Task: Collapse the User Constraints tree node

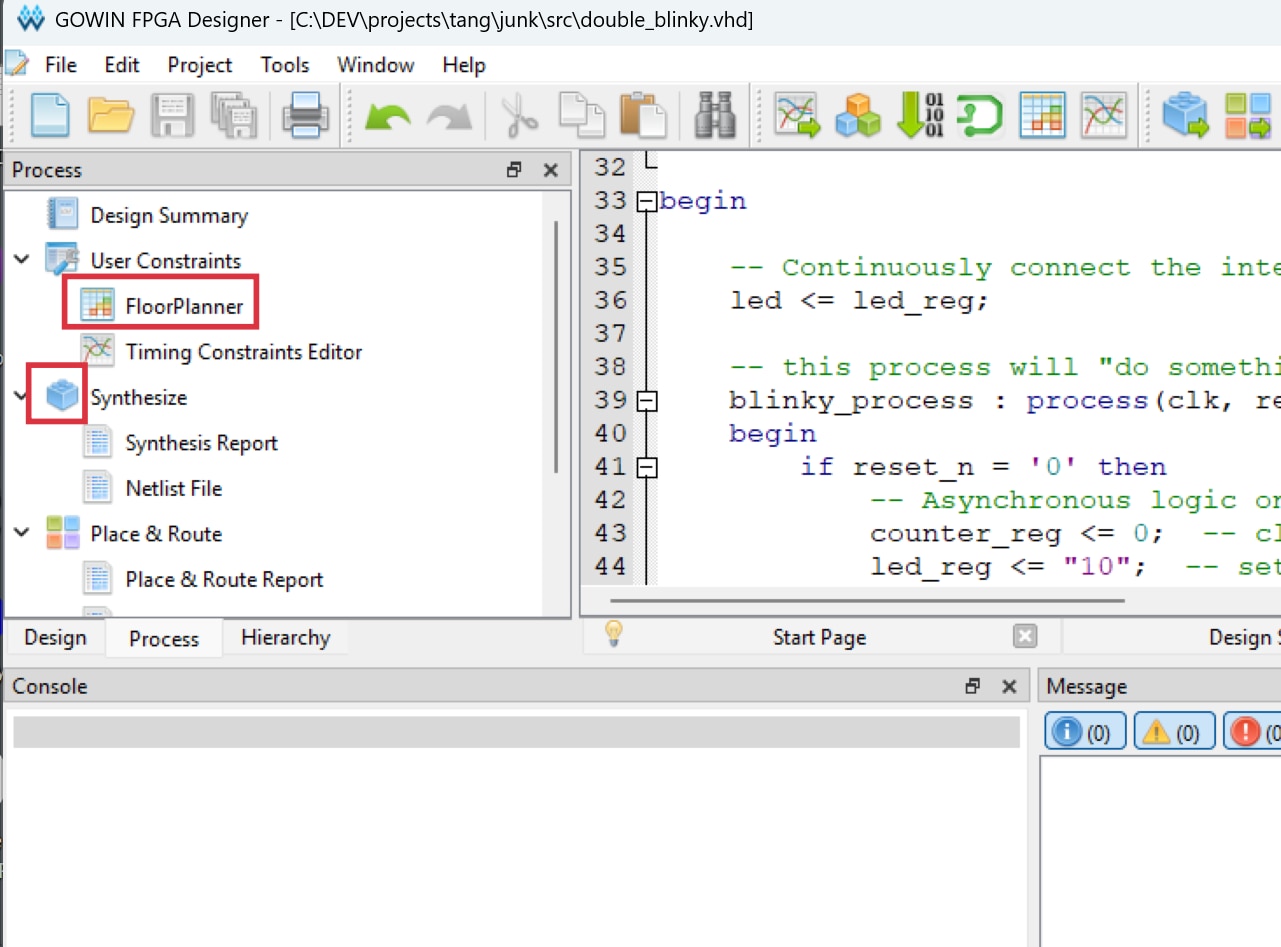Action: [22, 260]
